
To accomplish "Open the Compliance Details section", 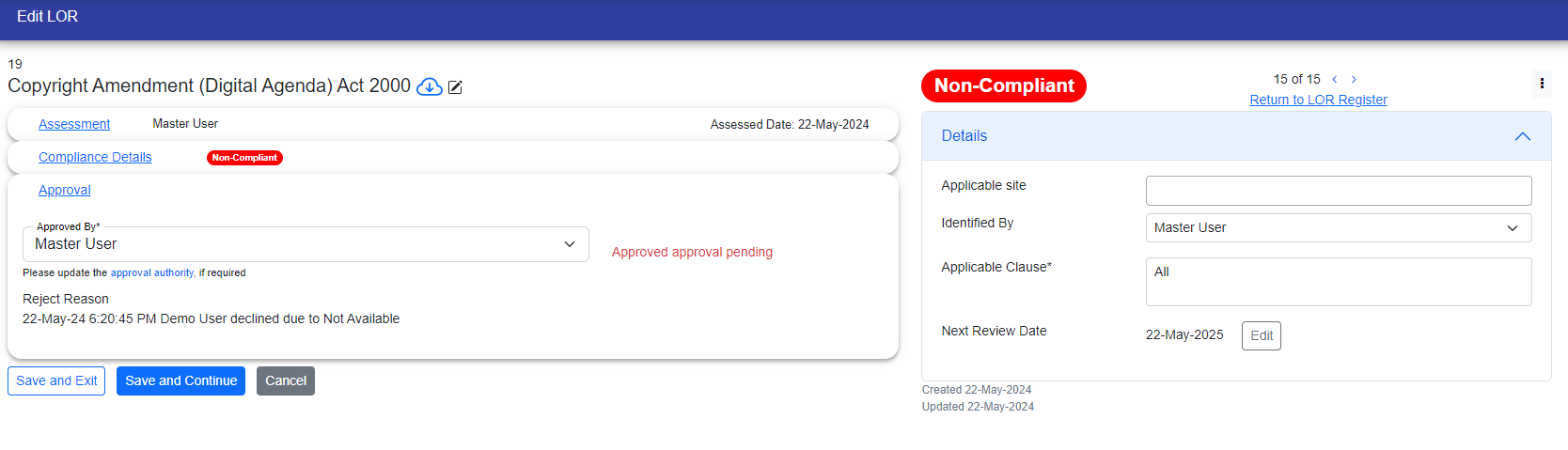I will 95,157.
